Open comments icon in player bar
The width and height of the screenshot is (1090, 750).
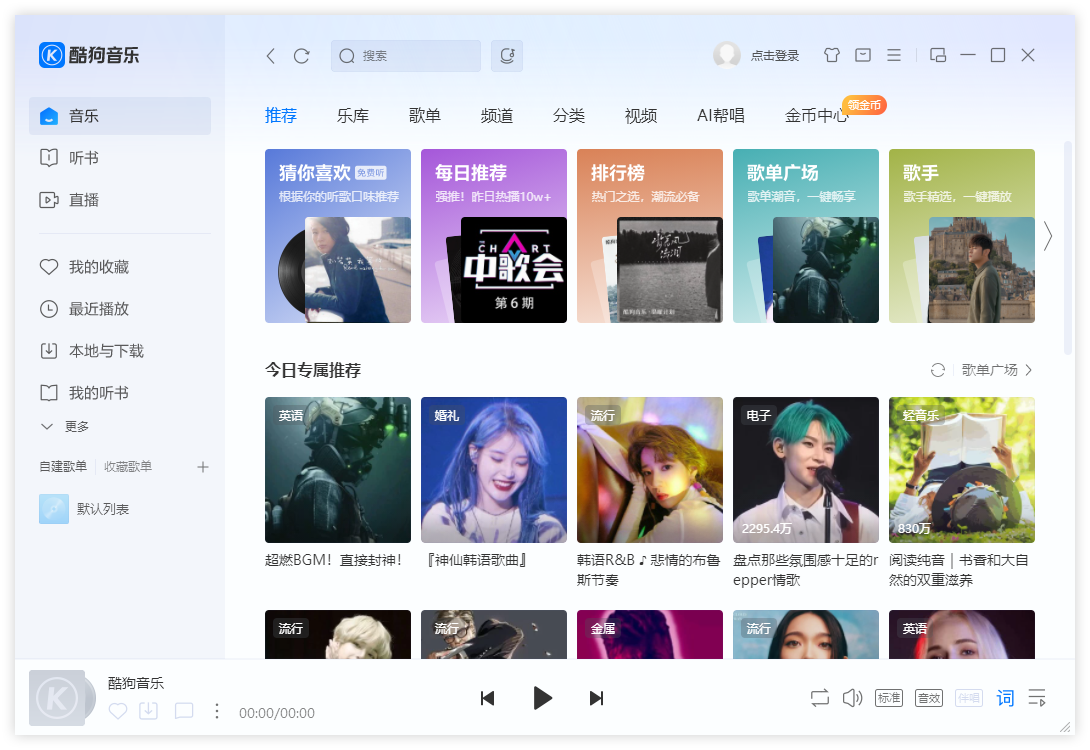[x=184, y=711]
